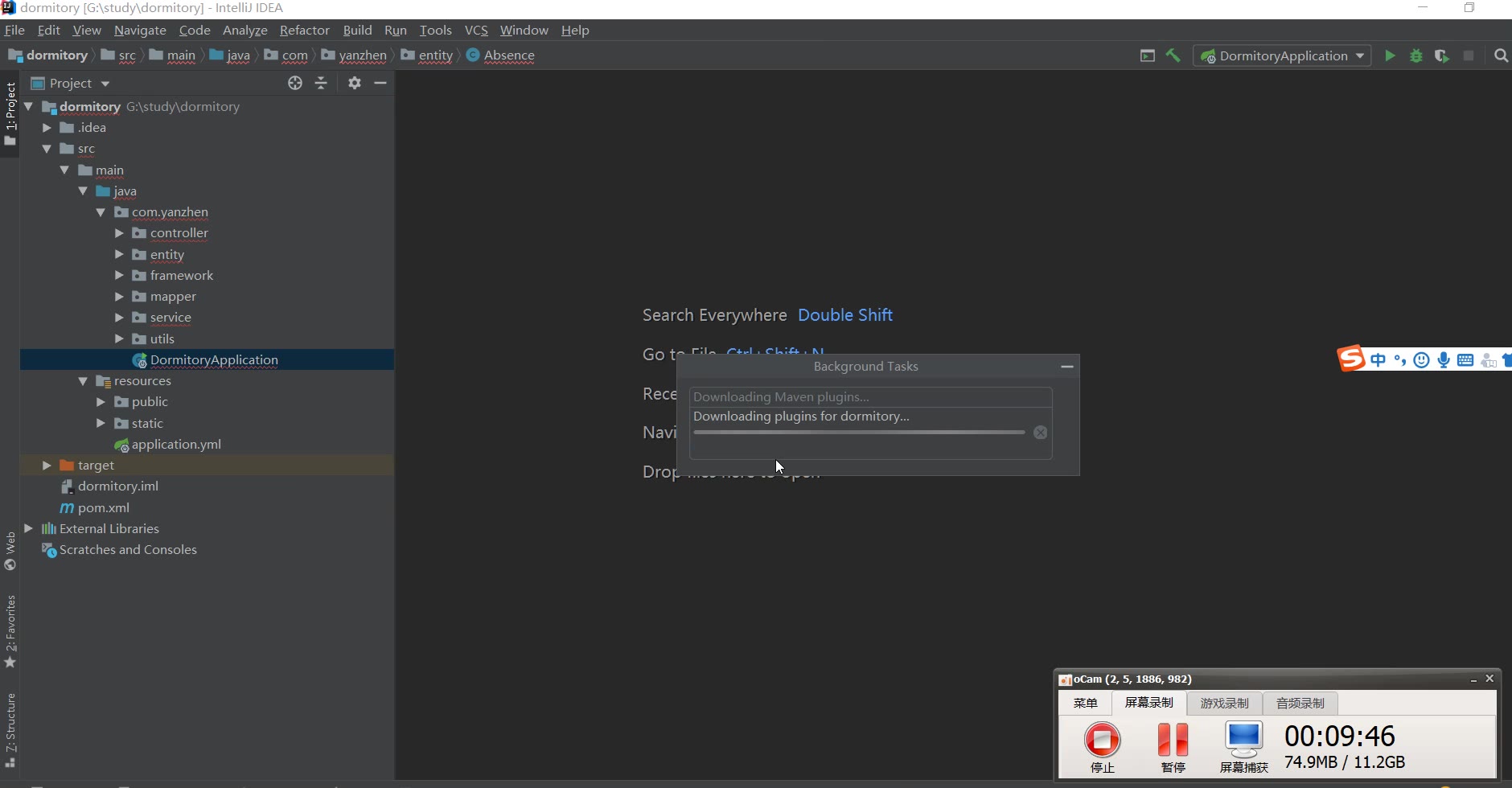Open the Web tool window tab
This screenshot has height=788, width=1512.
(10, 551)
